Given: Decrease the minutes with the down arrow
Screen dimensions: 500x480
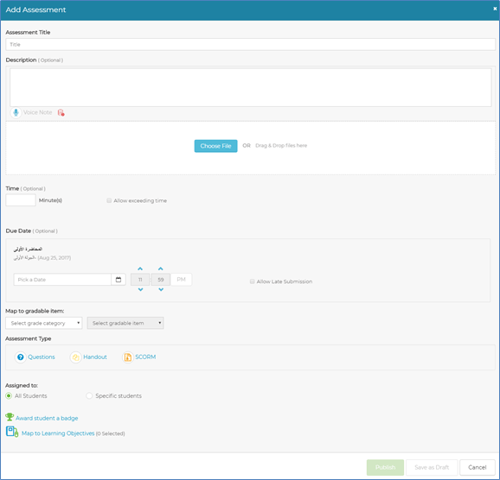Looking at the screenshot, I should (161, 289).
